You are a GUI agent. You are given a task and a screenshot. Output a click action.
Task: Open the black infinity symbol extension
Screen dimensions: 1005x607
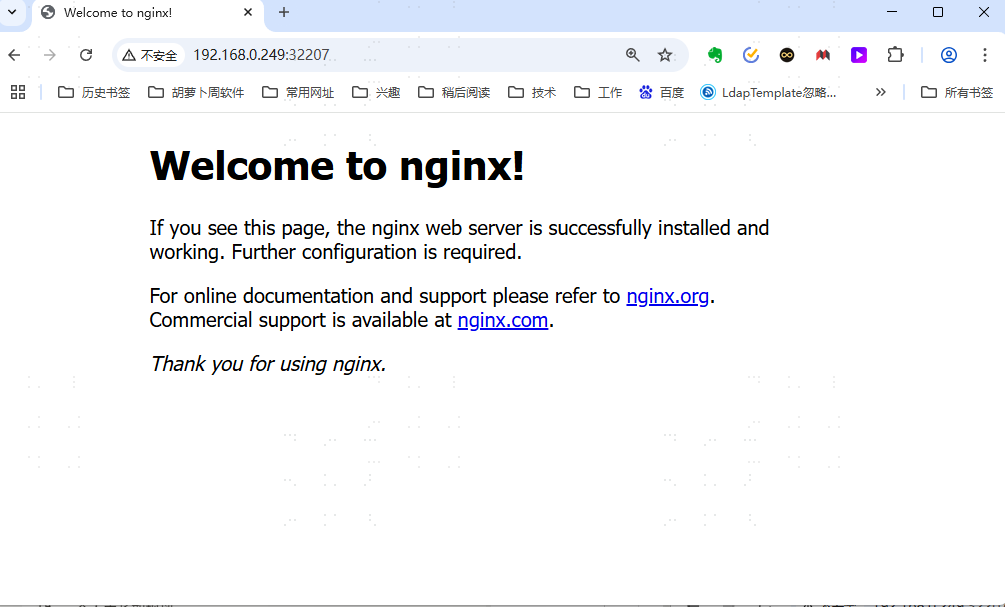pos(787,55)
